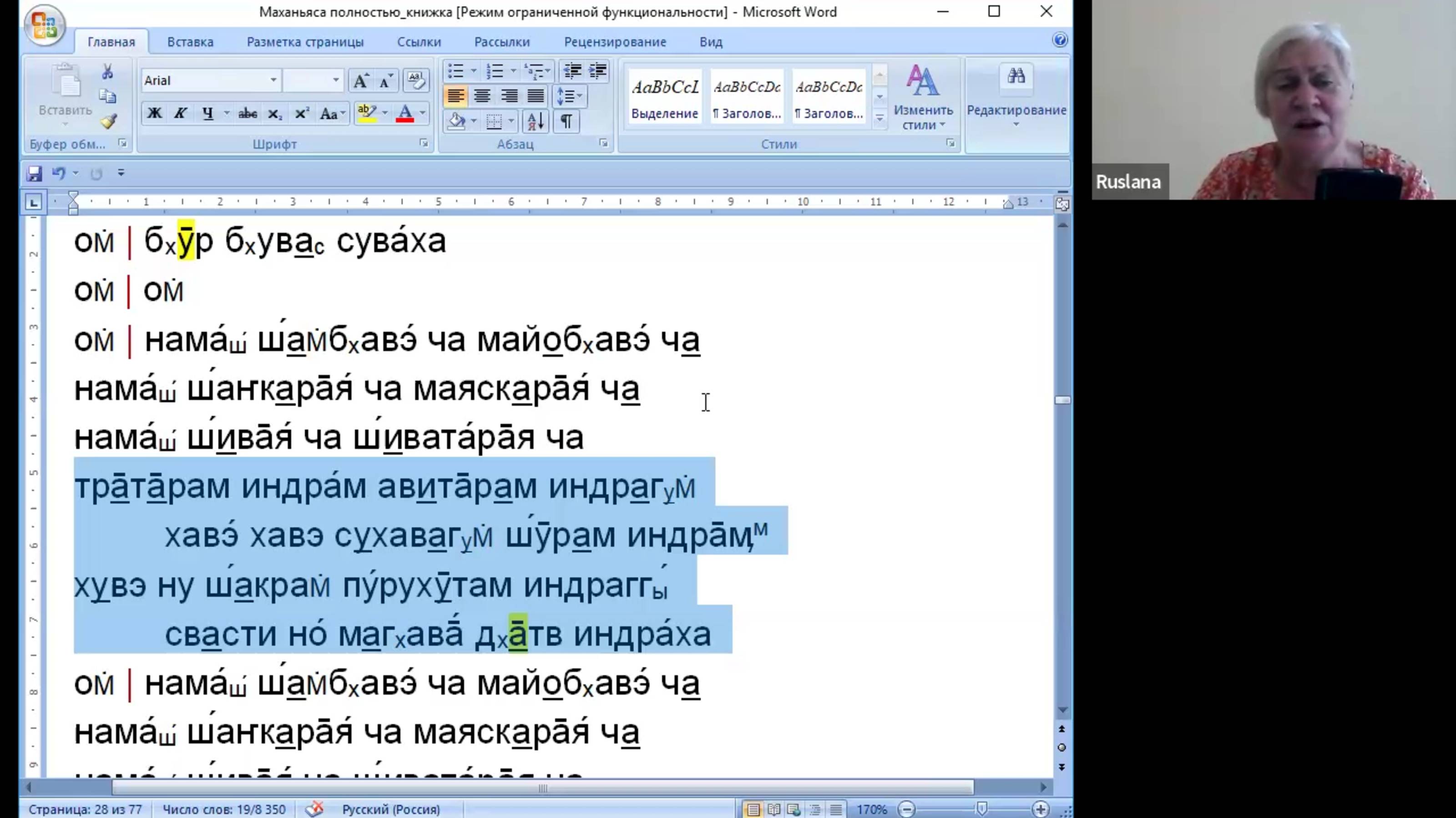Click the Русский (Россия) language indicator
The width and height of the screenshot is (1456, 818).
pyautogui.click(x=390, y=809)
